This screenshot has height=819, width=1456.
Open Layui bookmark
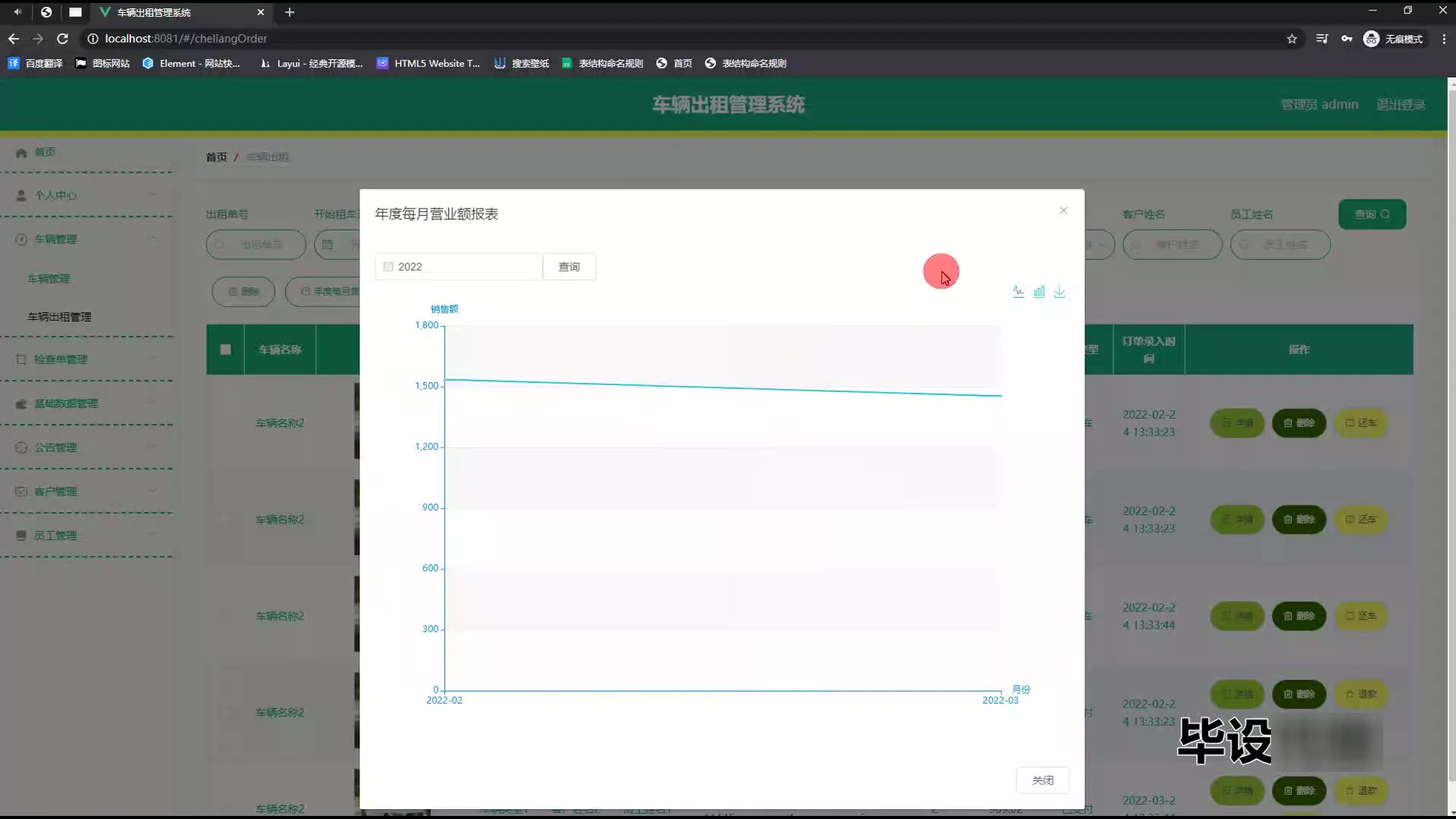tap(311, 64)
